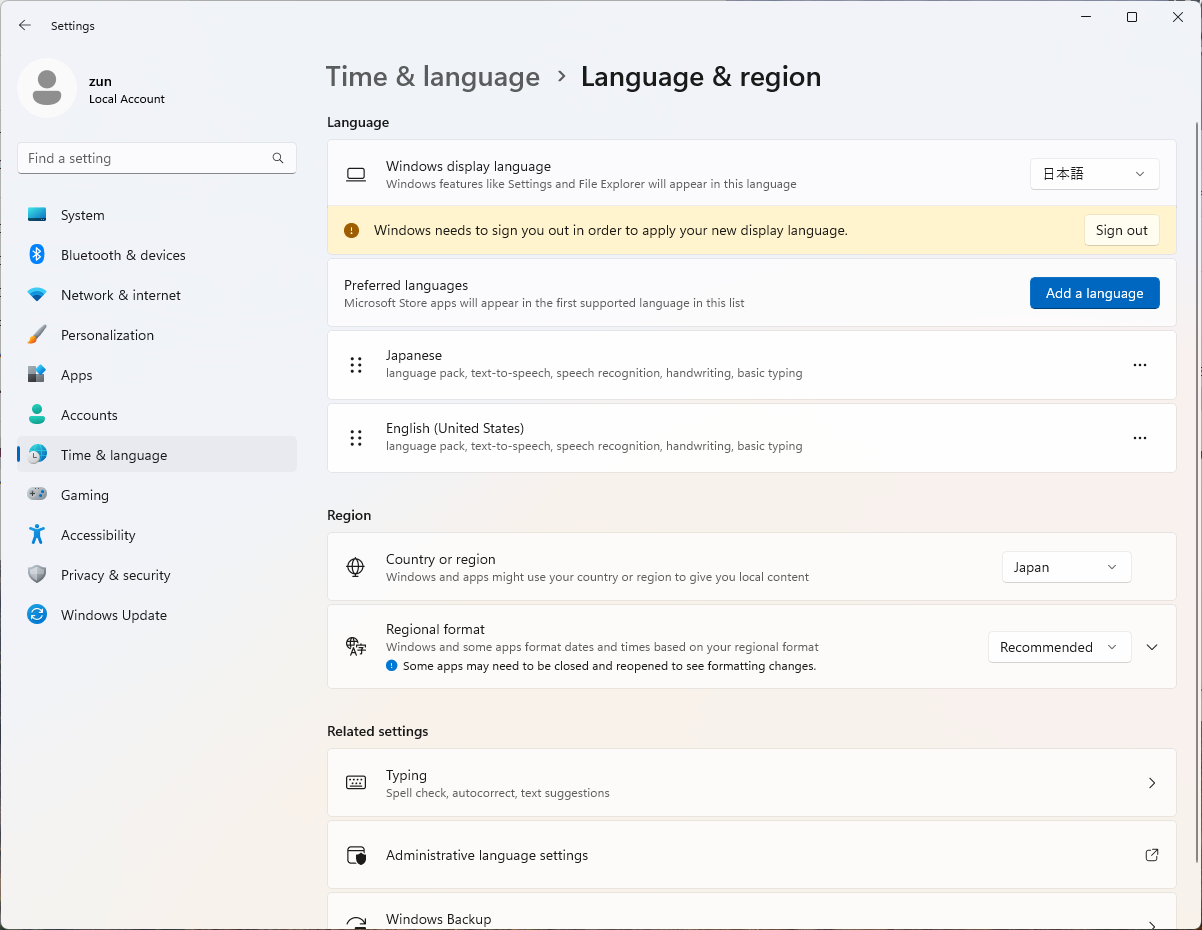Click the Windows display language laptop icon
Viewport: 1202px width, 930px height.
[x=356, y=175]
